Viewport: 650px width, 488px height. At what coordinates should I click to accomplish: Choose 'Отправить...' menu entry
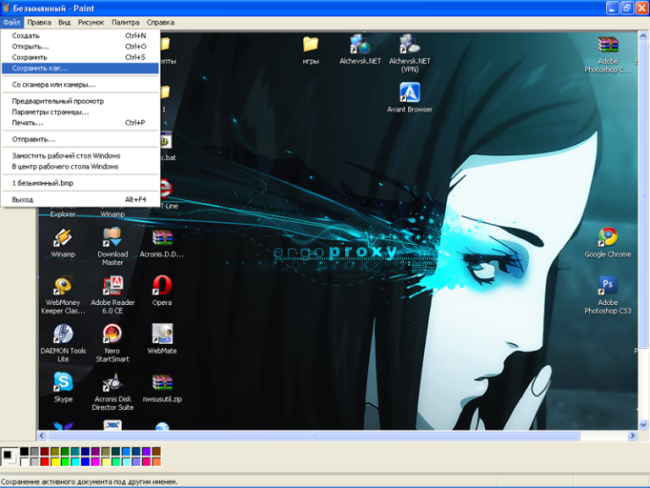[x=80, y=139]
